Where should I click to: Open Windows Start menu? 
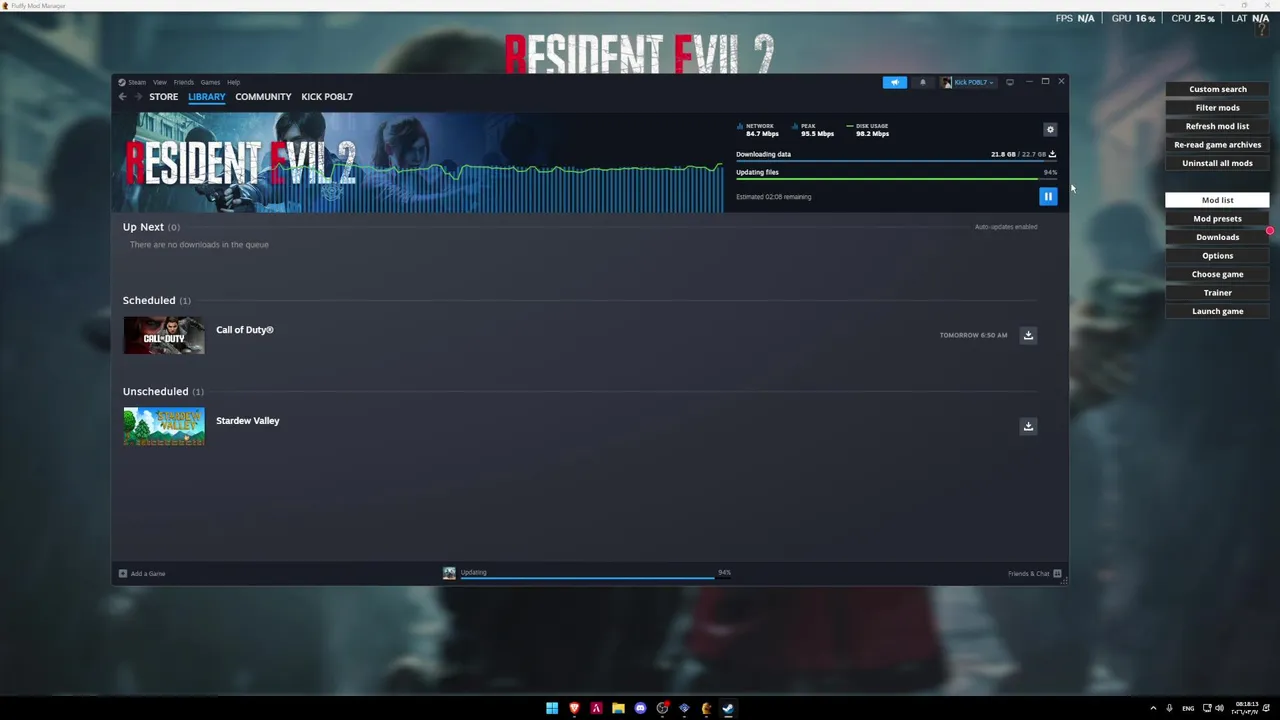[x=552, y=708]
